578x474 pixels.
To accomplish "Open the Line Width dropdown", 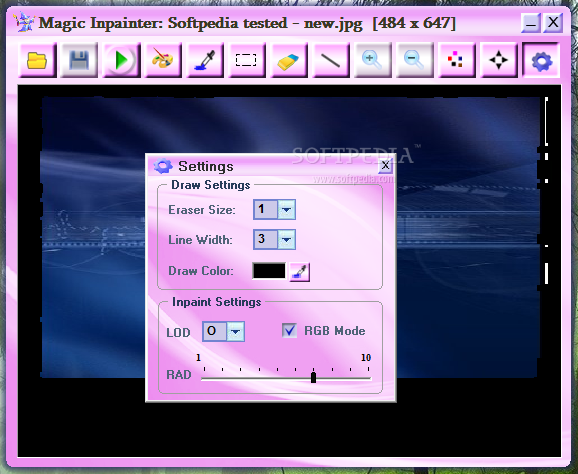I will click(x=286, y=240).
